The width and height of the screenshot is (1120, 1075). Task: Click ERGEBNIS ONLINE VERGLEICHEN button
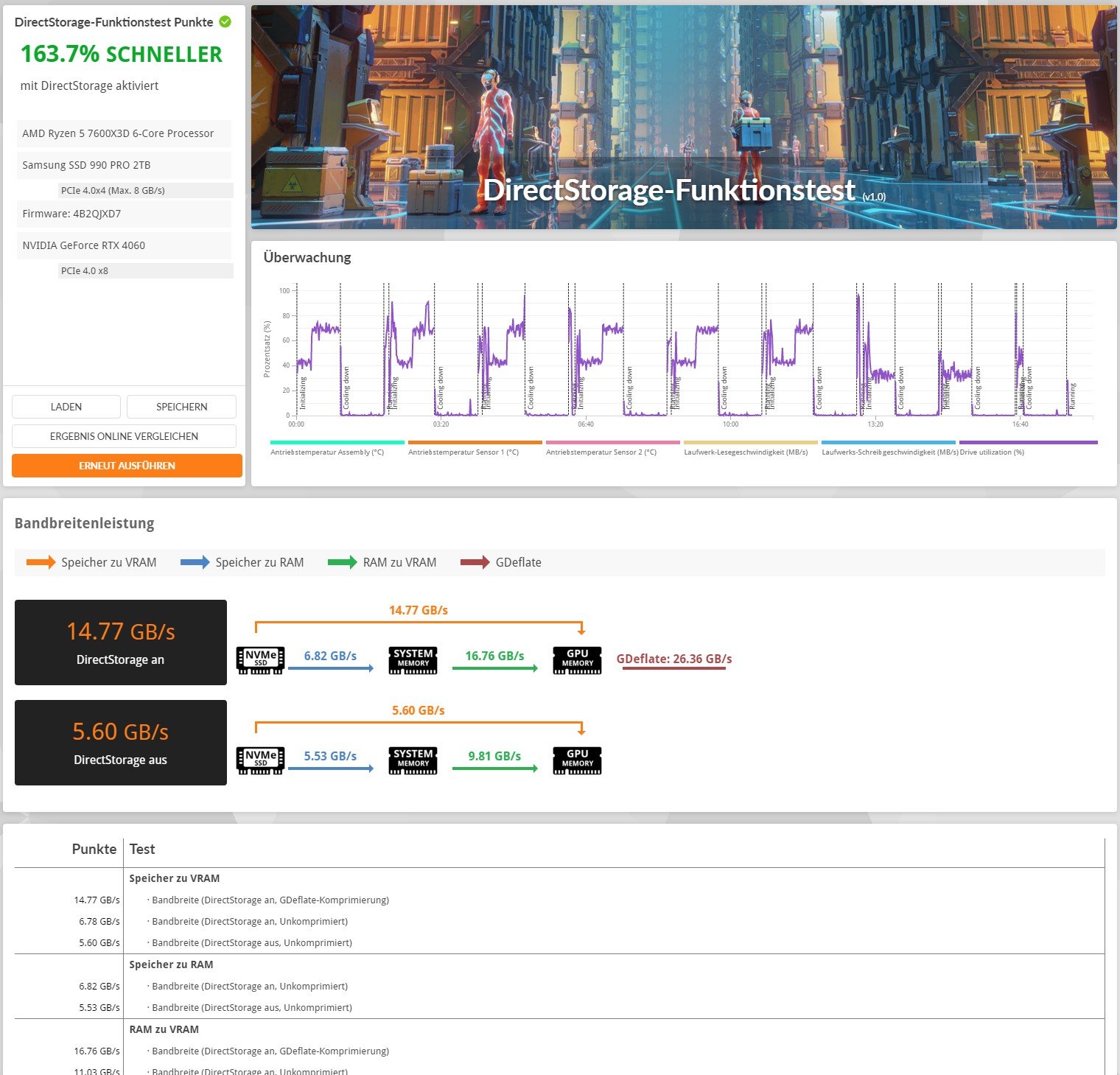[x=124, y=436]
